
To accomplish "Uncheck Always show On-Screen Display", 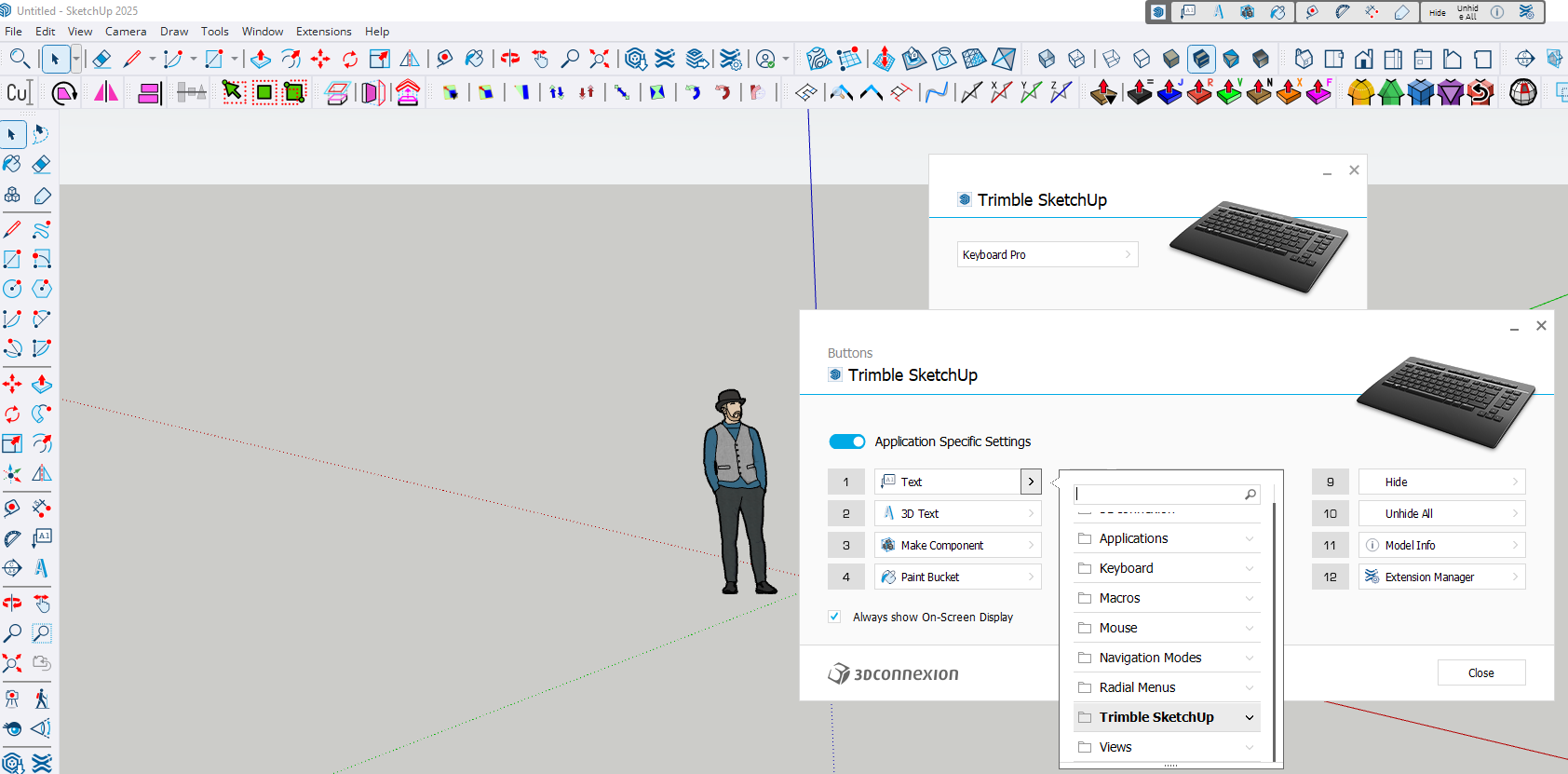I will pyautogui.click(x=835, y=617).
